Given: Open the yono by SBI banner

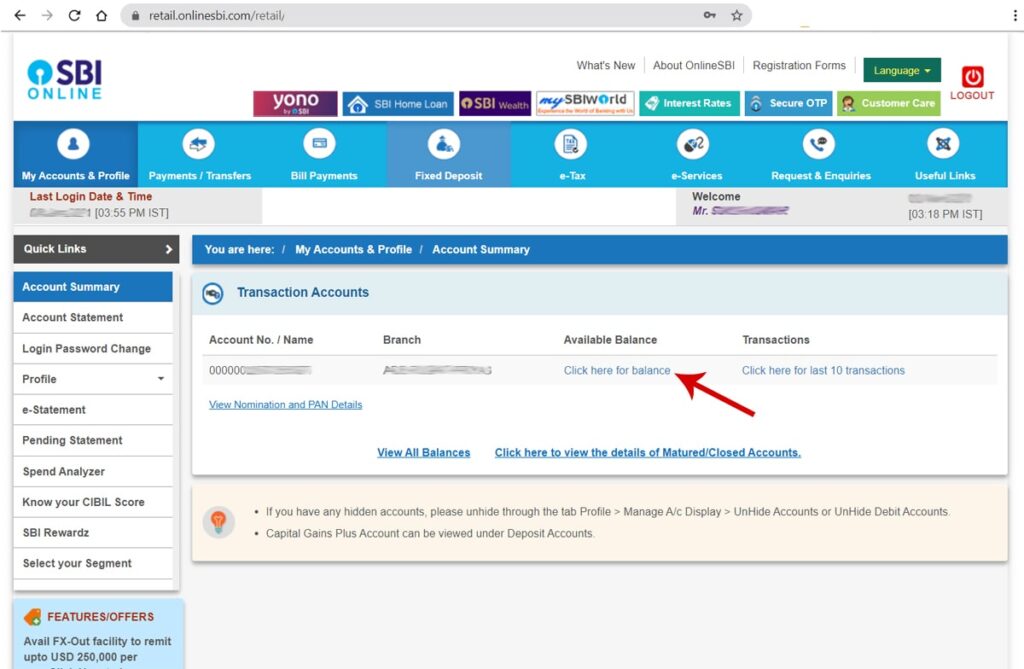Looking at the screenshot, I should tap(295, 103).
